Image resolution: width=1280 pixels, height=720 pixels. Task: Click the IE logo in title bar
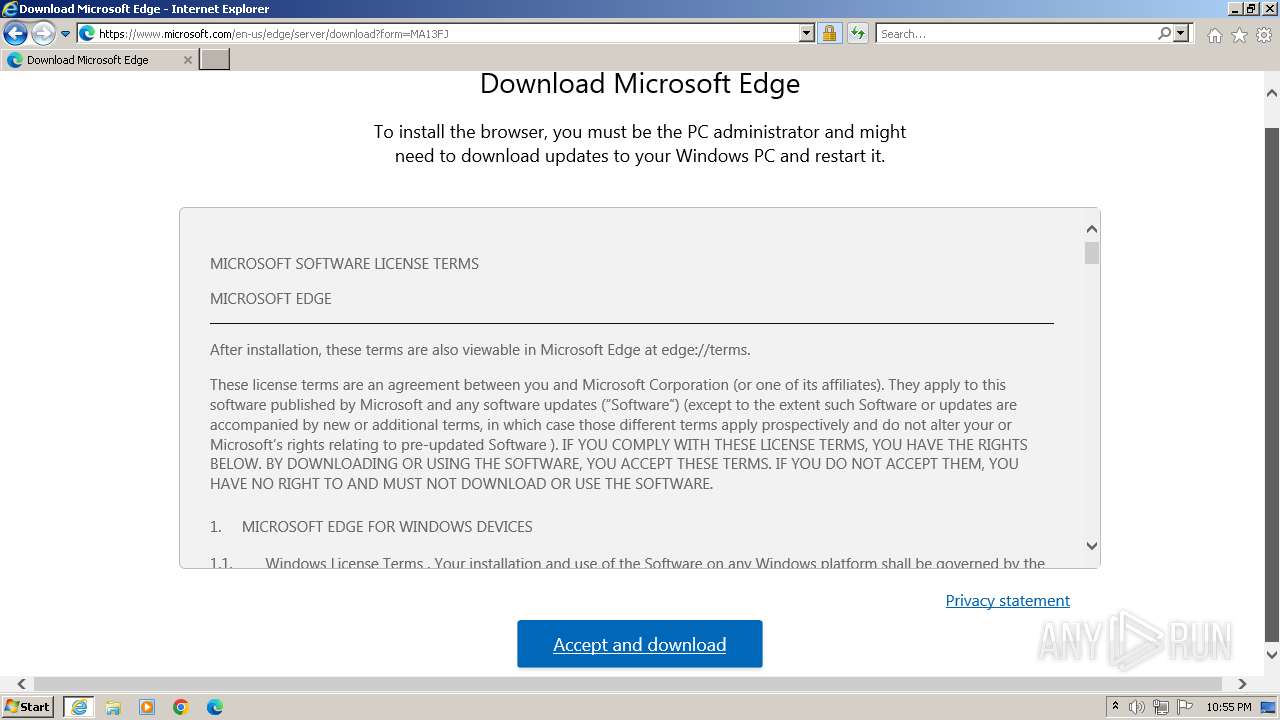10,9
